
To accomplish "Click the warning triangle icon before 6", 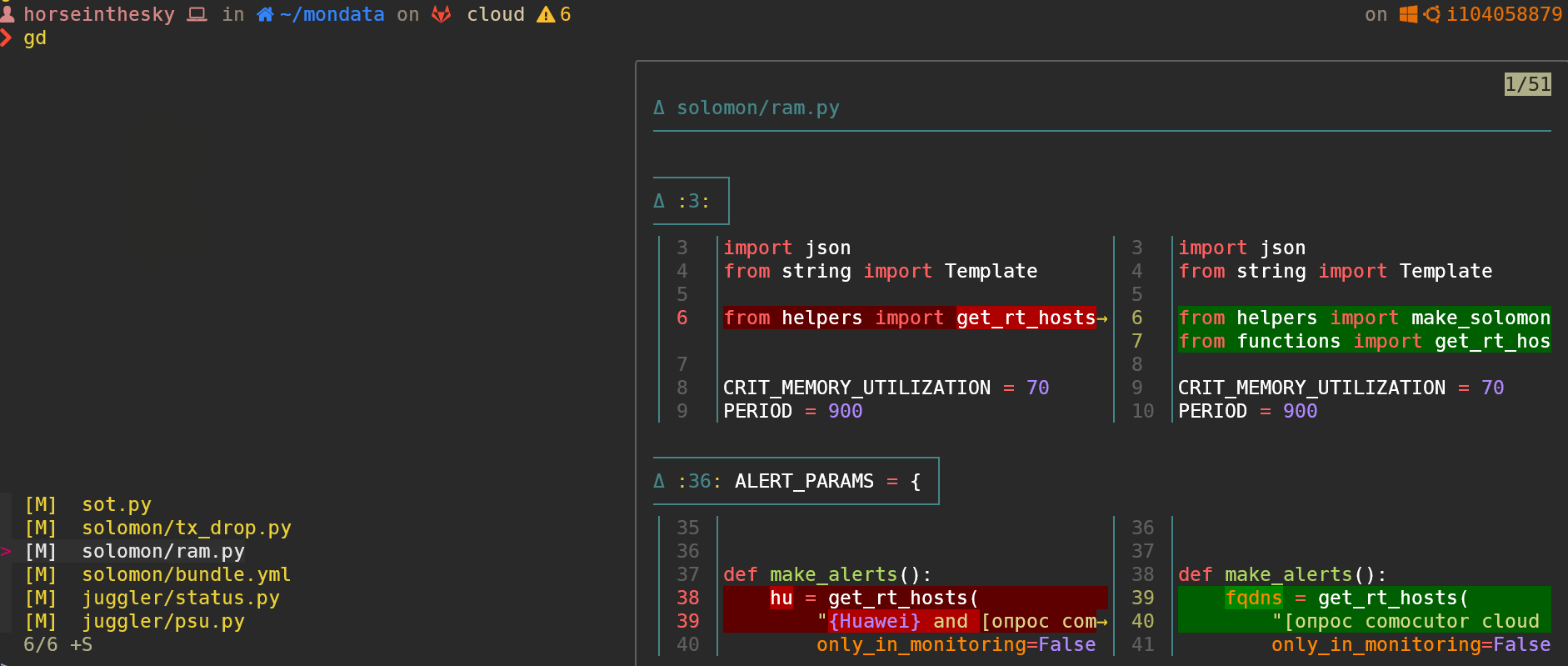I will coord(546,14).
